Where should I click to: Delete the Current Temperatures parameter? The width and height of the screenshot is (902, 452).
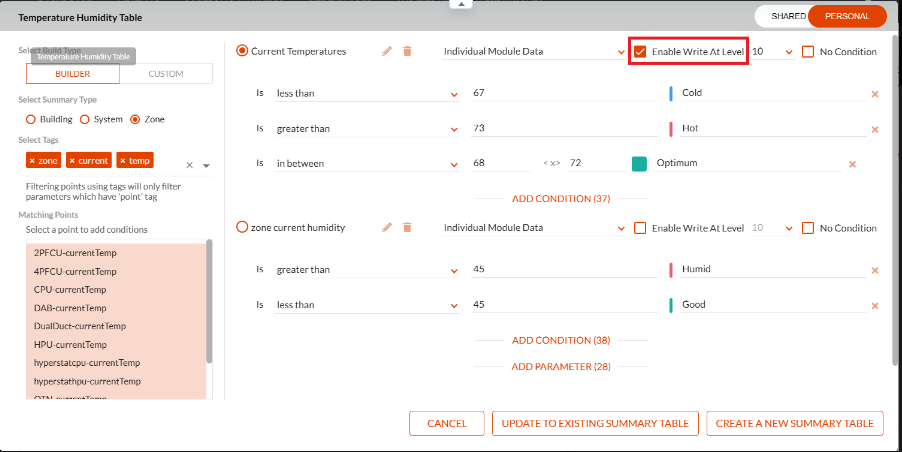407,51
